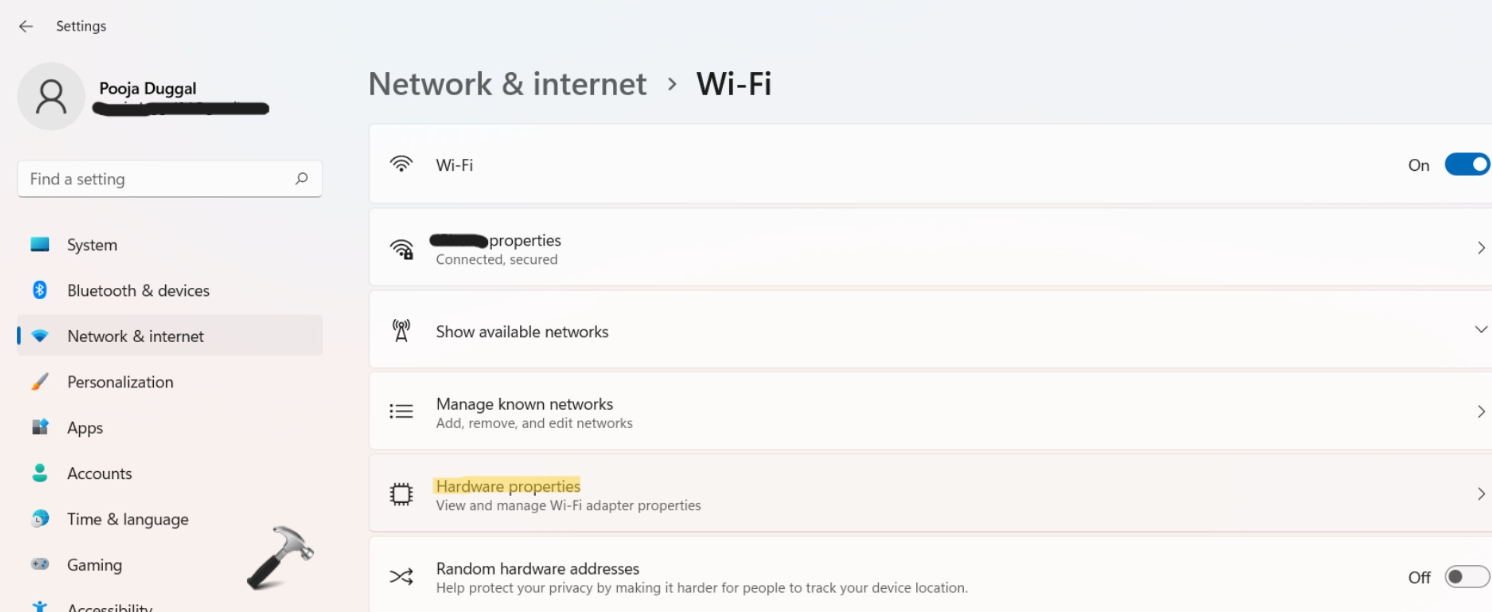Click the back arrow in Settings
The height and width of the screenshot is (612, 1492).
pos(26,27)
